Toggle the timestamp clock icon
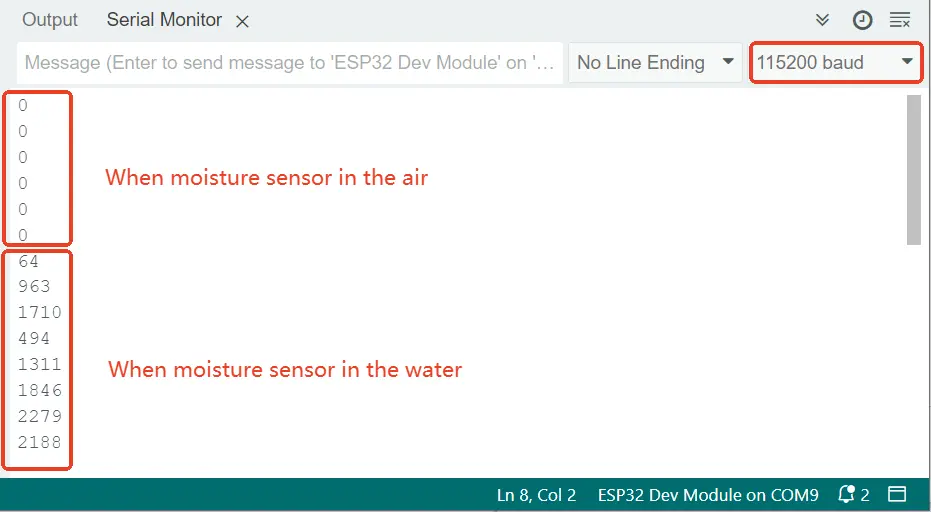 pos(862,20)
